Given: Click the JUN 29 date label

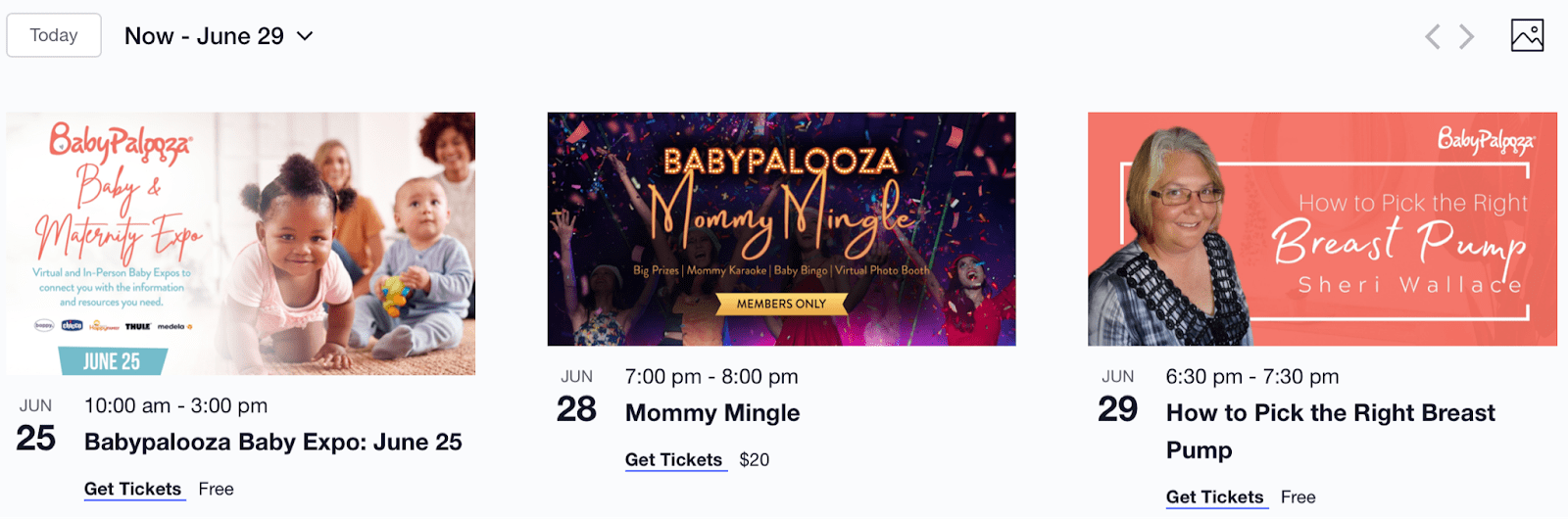Looking at the screenshot, I should click(1117, 397).
